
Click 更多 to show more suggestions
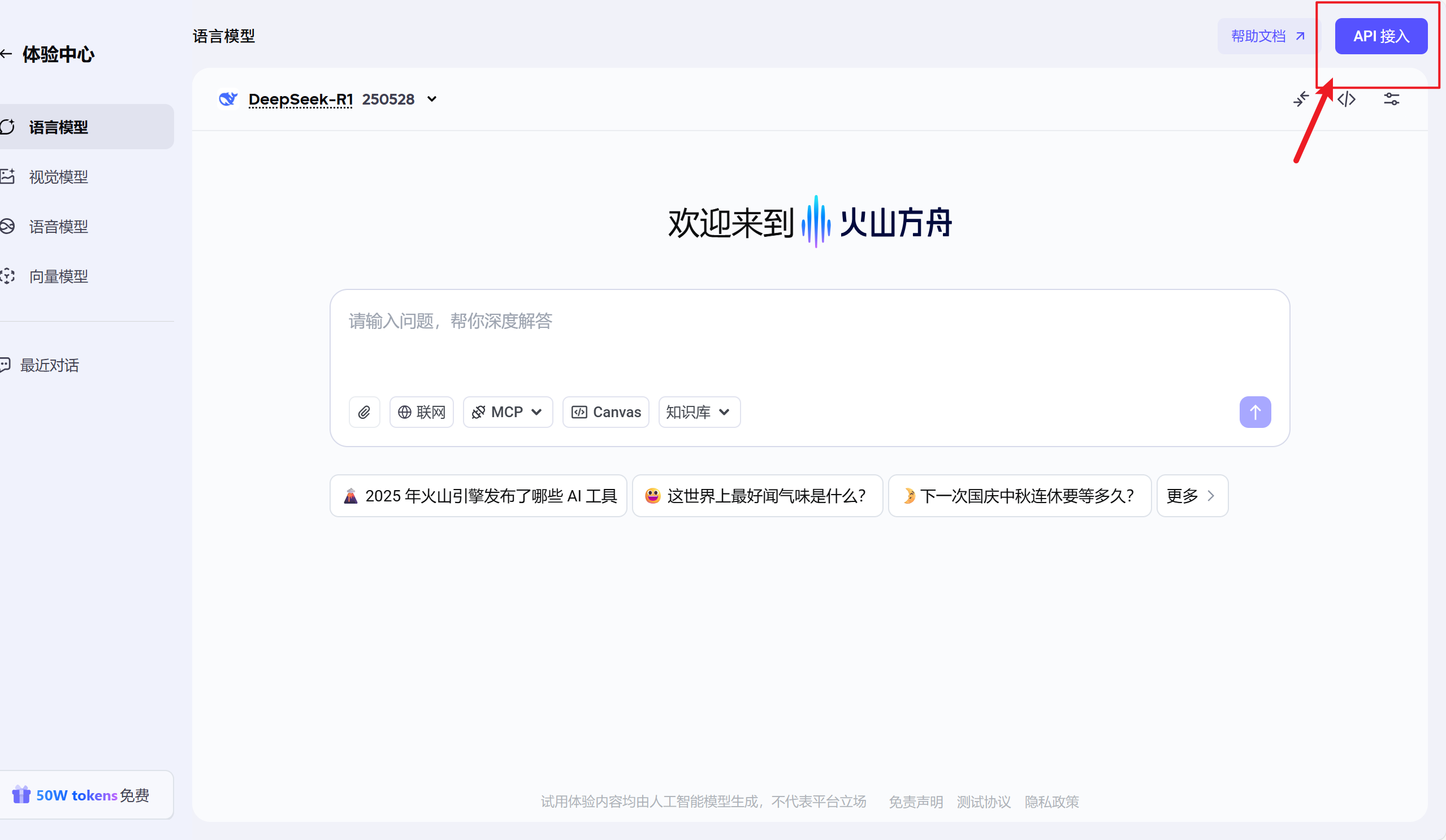coord(1191,496)
